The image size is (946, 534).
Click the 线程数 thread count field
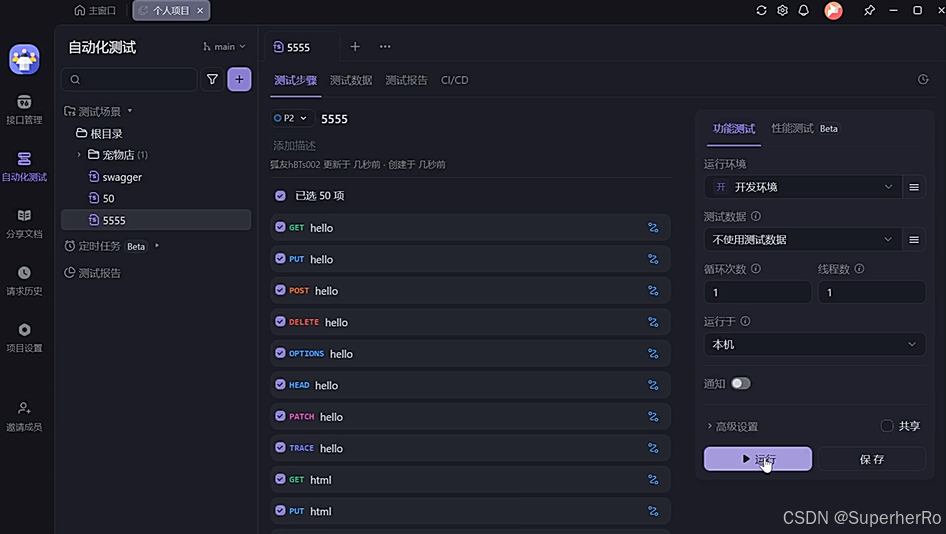tap(871, 292)
